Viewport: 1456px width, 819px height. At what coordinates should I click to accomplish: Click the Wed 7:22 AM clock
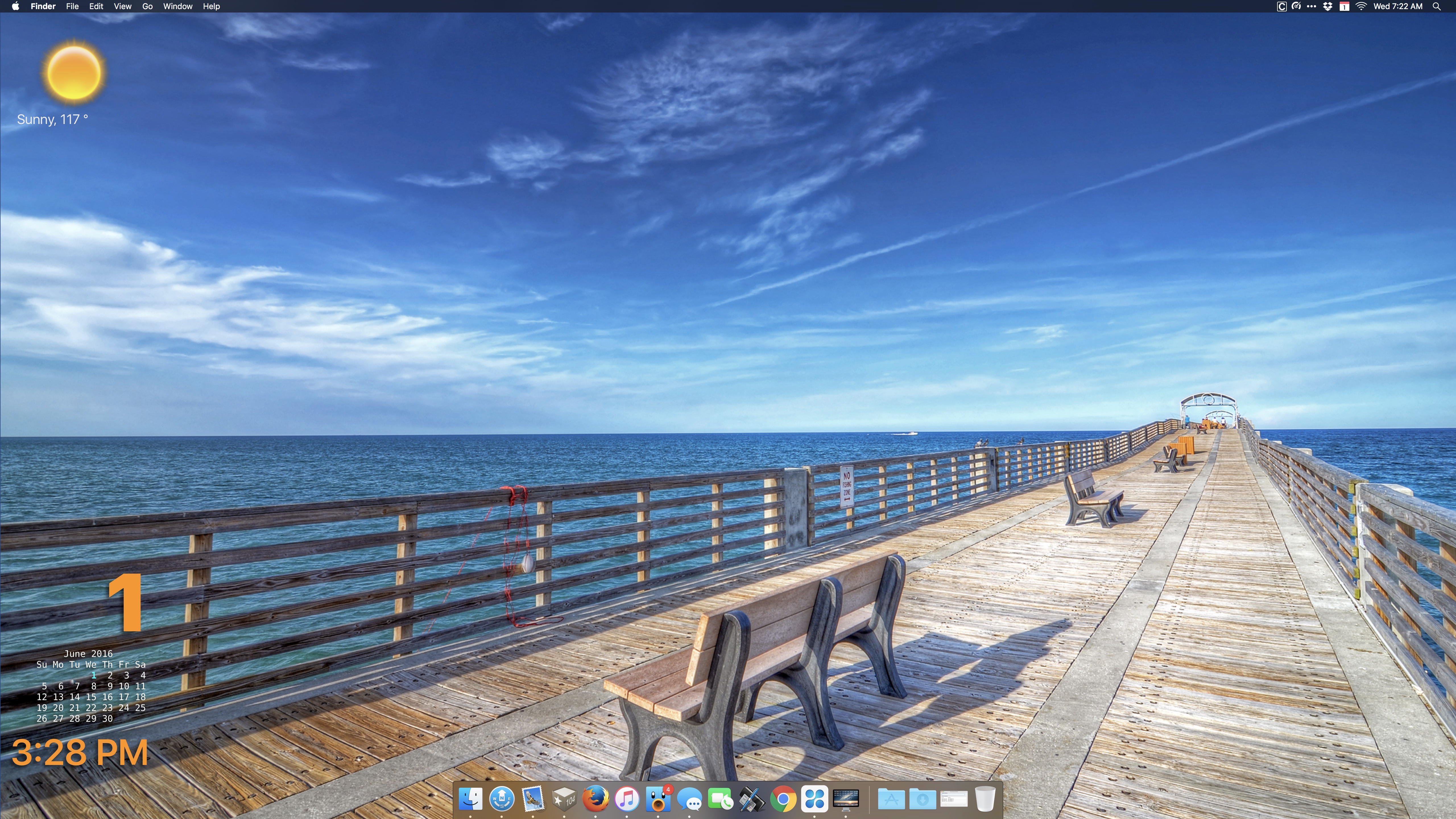(x=1397, y=6)
